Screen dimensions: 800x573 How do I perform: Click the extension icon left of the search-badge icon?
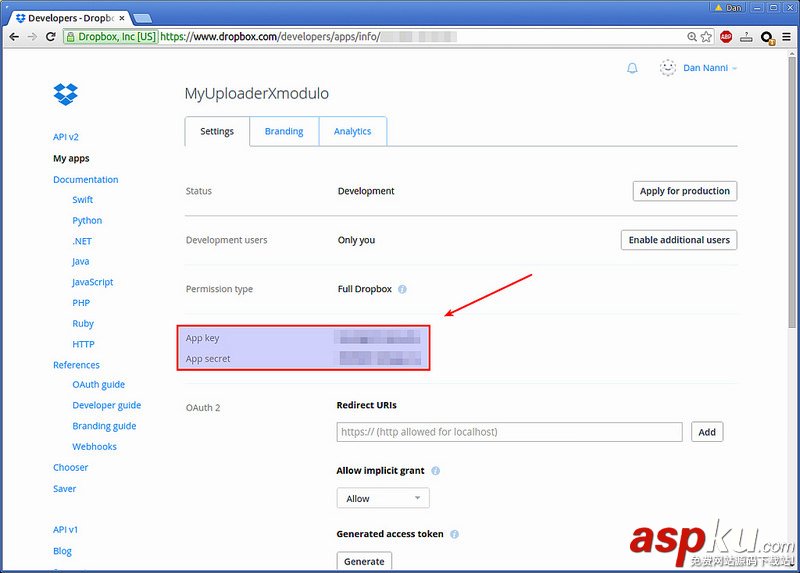(746, 37)
